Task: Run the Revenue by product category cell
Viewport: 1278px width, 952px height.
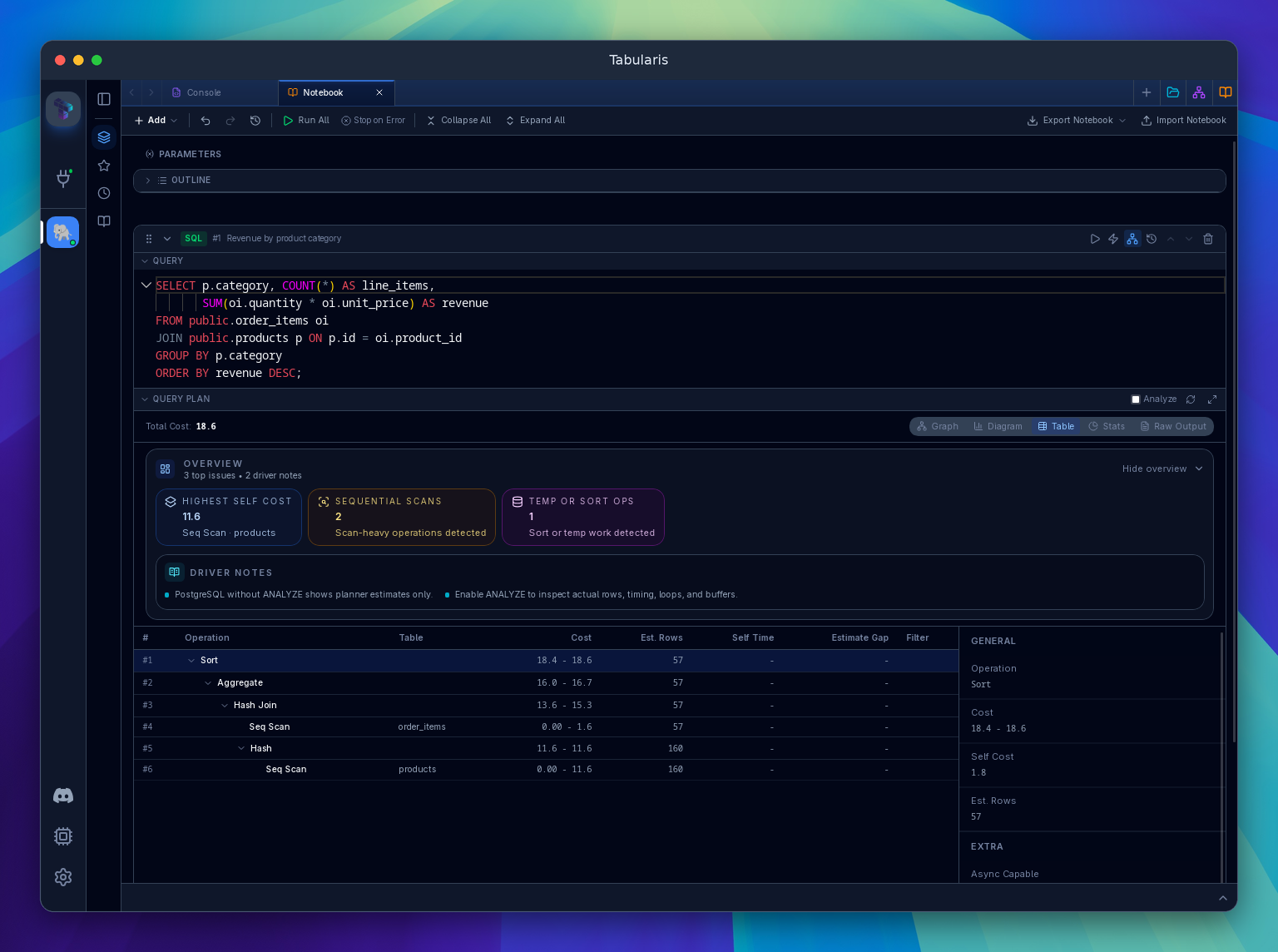Action: point(1095,239)
